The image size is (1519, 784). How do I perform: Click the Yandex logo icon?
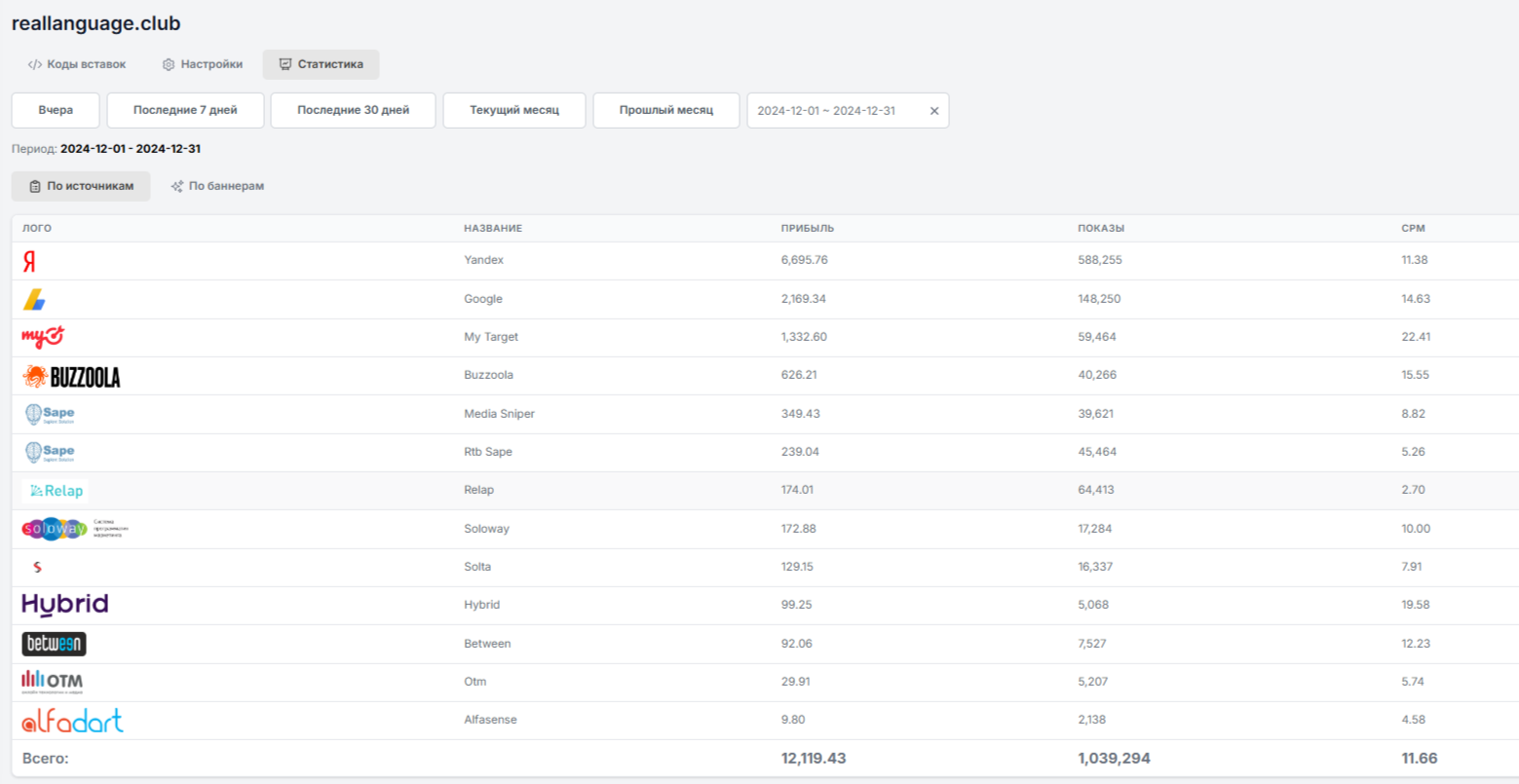click(29, 261)
